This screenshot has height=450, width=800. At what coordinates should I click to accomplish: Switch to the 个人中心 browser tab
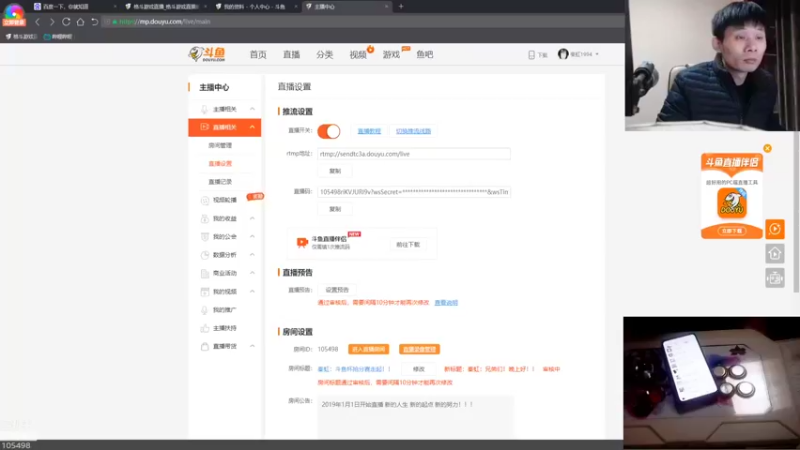pyautogui.click(x=254, y=7)
